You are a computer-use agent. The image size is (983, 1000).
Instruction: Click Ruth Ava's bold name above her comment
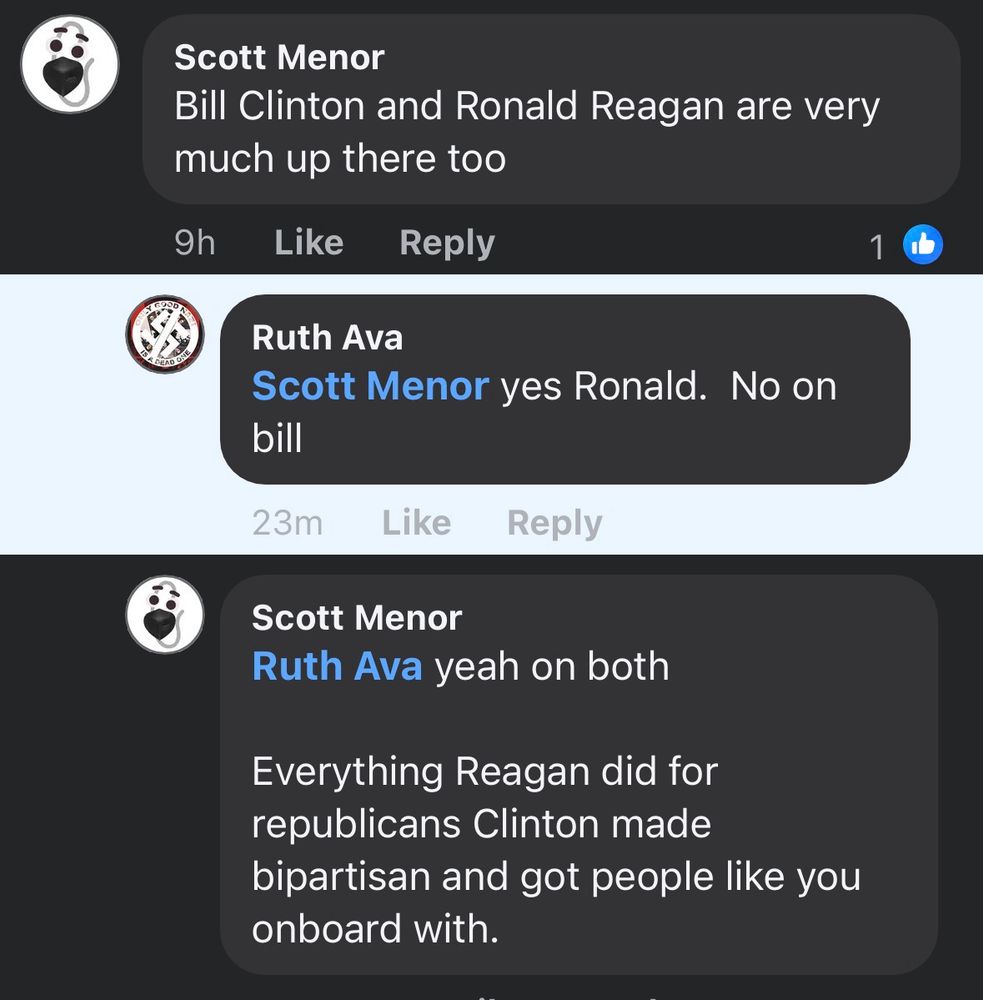point(326,338)
